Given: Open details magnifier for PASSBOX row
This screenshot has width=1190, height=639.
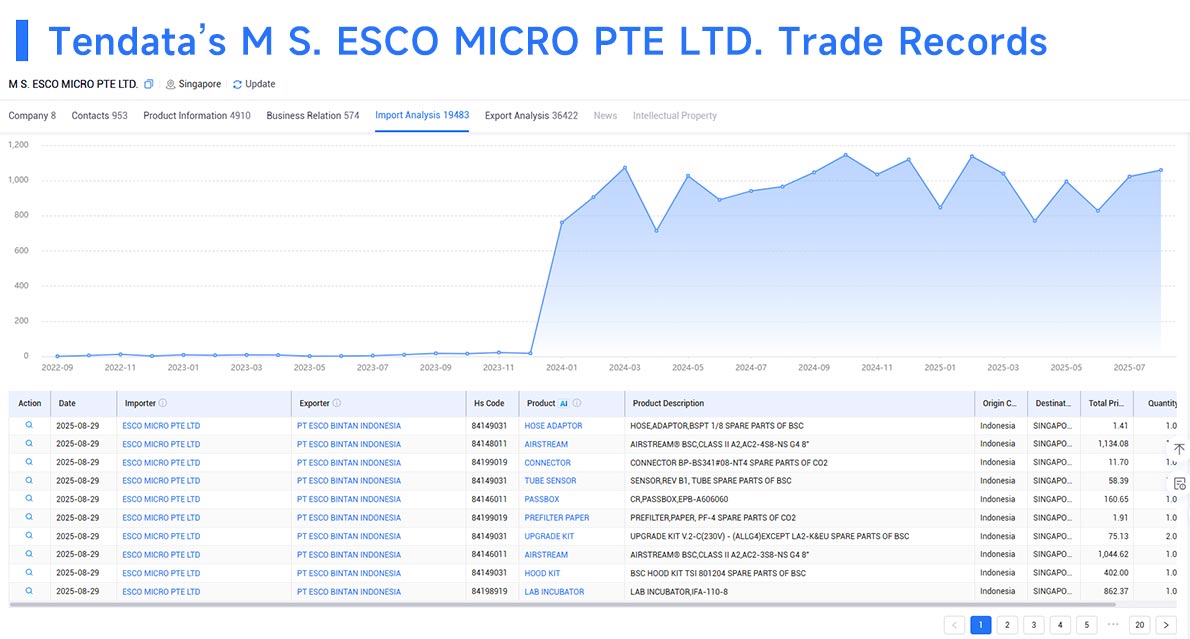Looking at the screenshot, I should pyautogui.click(x=29, y=499).
